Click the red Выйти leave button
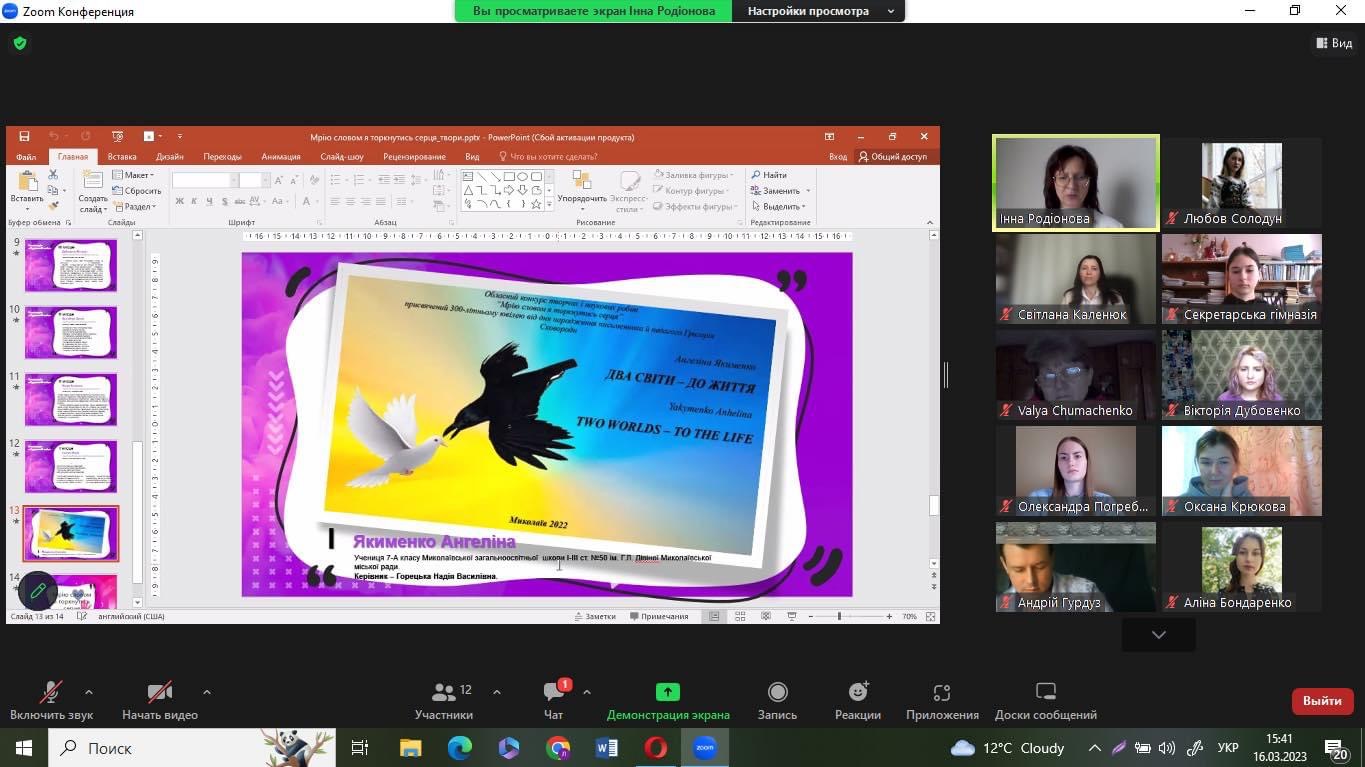This screenshot has width=1365, height=767. [x=1322, y=701]
